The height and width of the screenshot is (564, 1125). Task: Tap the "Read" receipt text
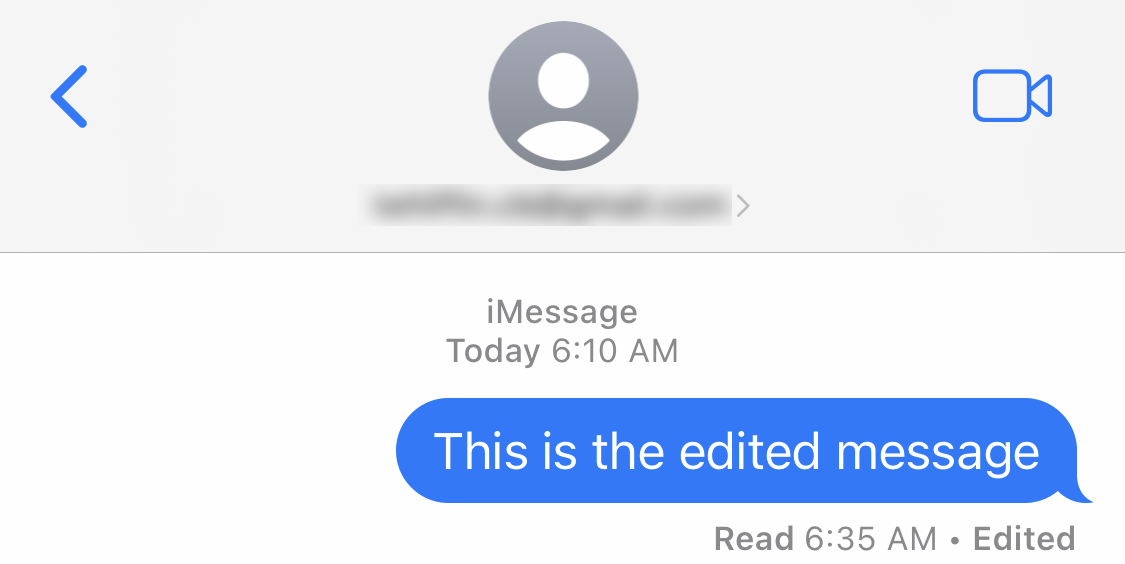click(753, 539)
